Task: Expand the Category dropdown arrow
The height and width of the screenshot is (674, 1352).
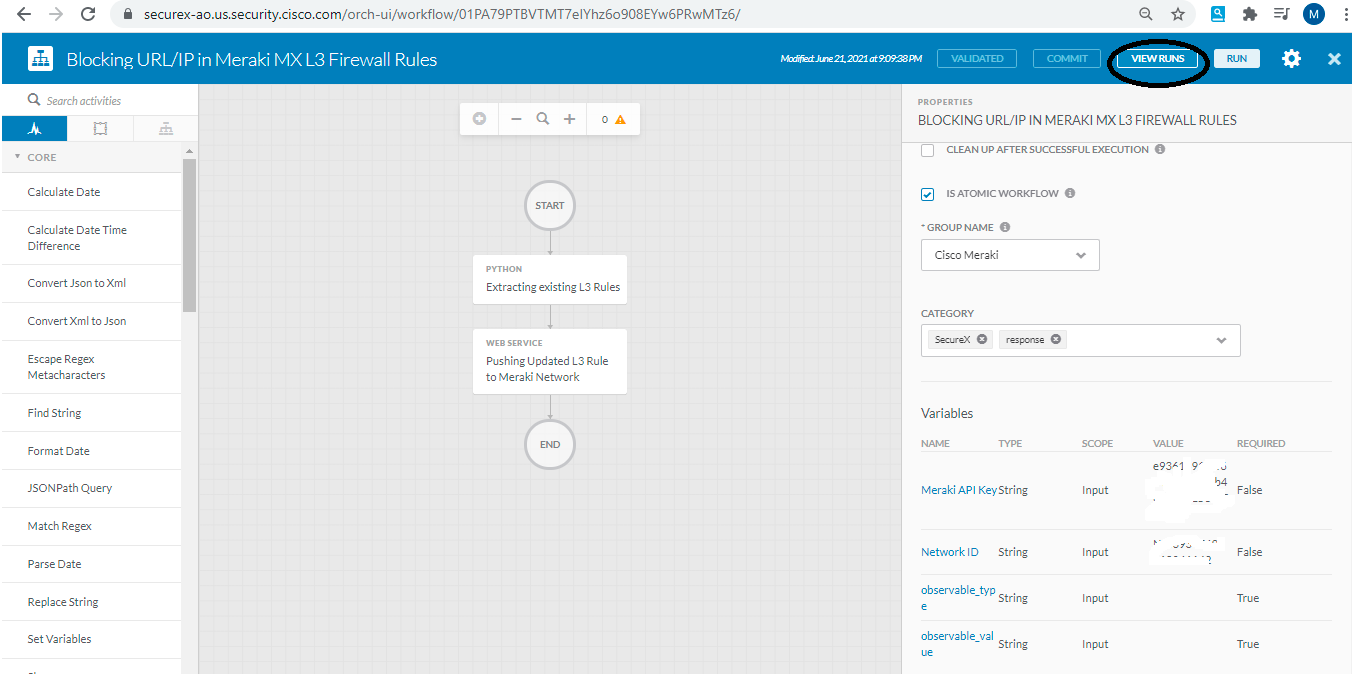Action: (x=1221, y=340)
